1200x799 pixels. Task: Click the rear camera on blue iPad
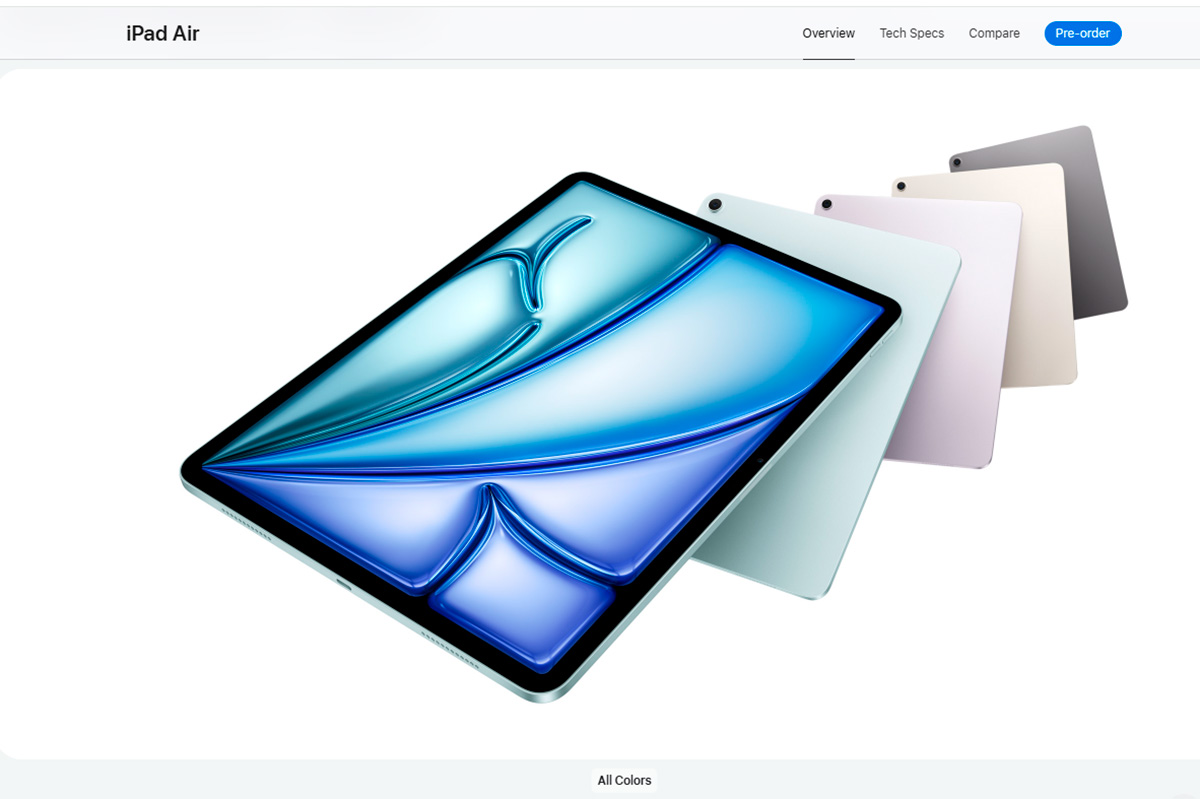714,205
